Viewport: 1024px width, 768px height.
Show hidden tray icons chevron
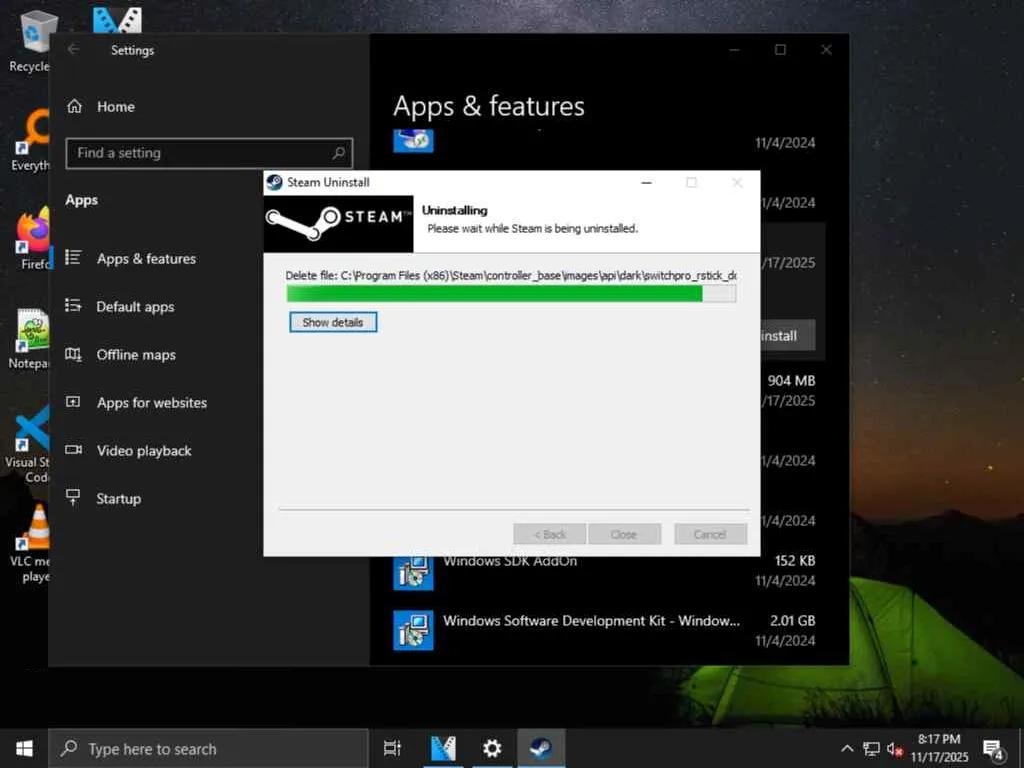pyautogui.click(x=847, y=748)
